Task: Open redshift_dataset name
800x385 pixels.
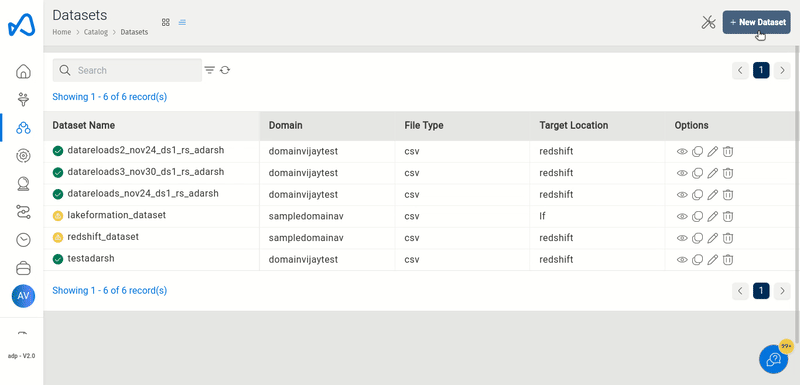Action: (x=103, y=237)
